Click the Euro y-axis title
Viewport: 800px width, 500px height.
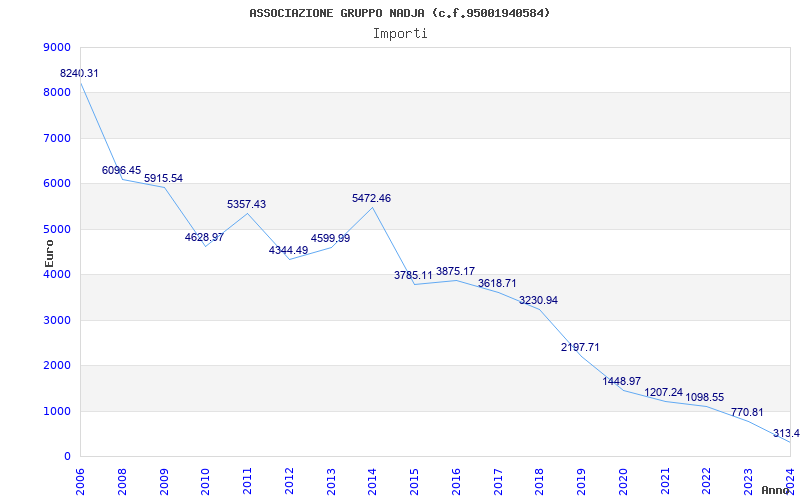pyautogui.click(x=49, y=253)
